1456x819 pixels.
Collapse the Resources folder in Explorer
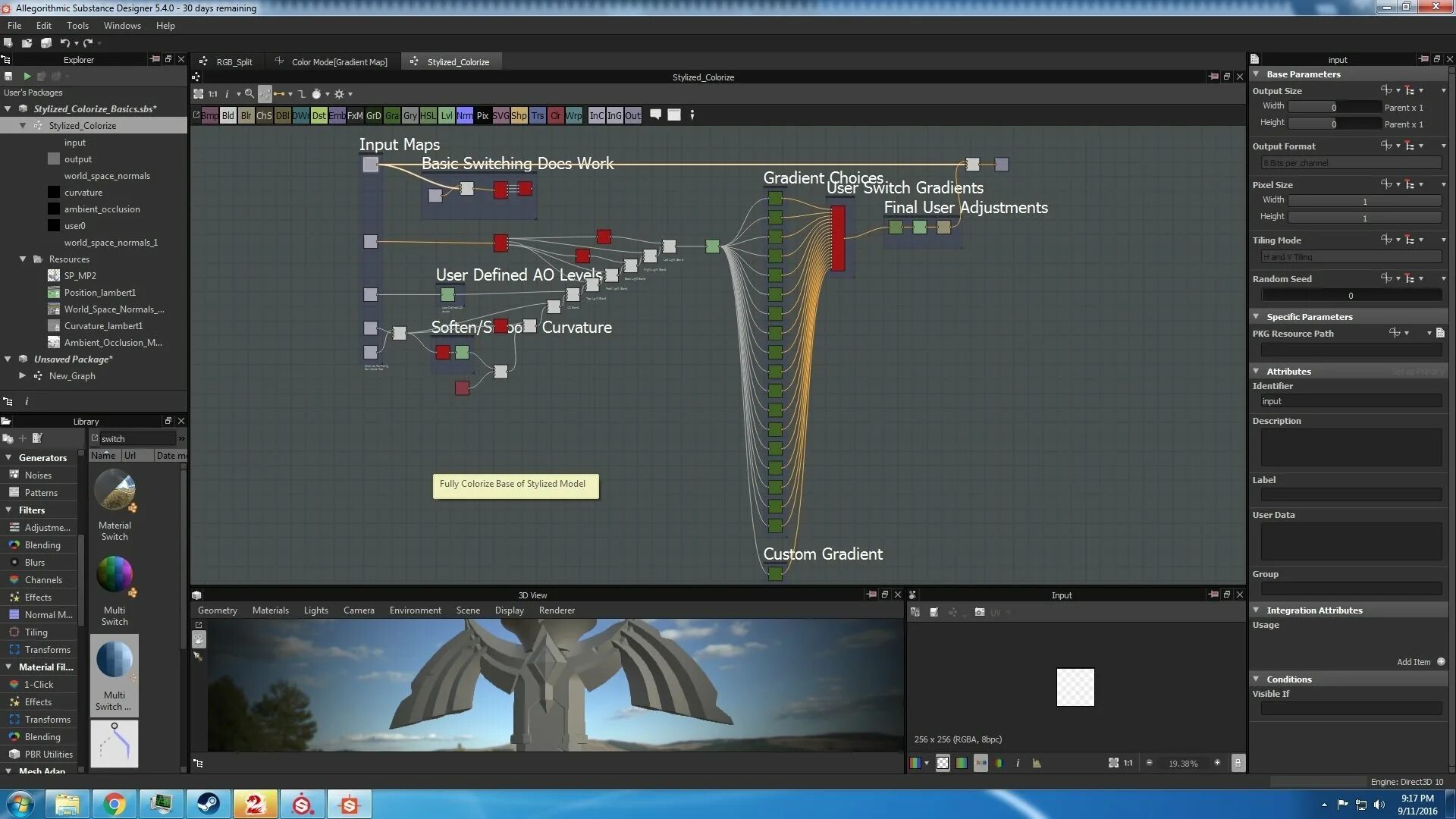click(x=23, y=259)
